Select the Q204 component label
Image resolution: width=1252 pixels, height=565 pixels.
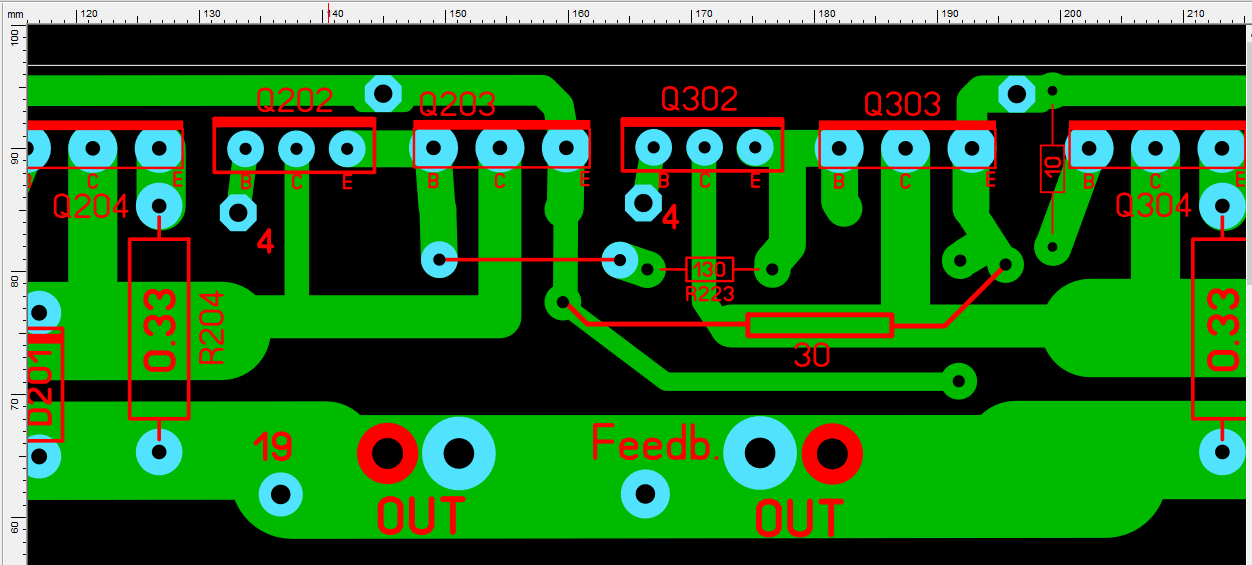[x=90, y=207]
